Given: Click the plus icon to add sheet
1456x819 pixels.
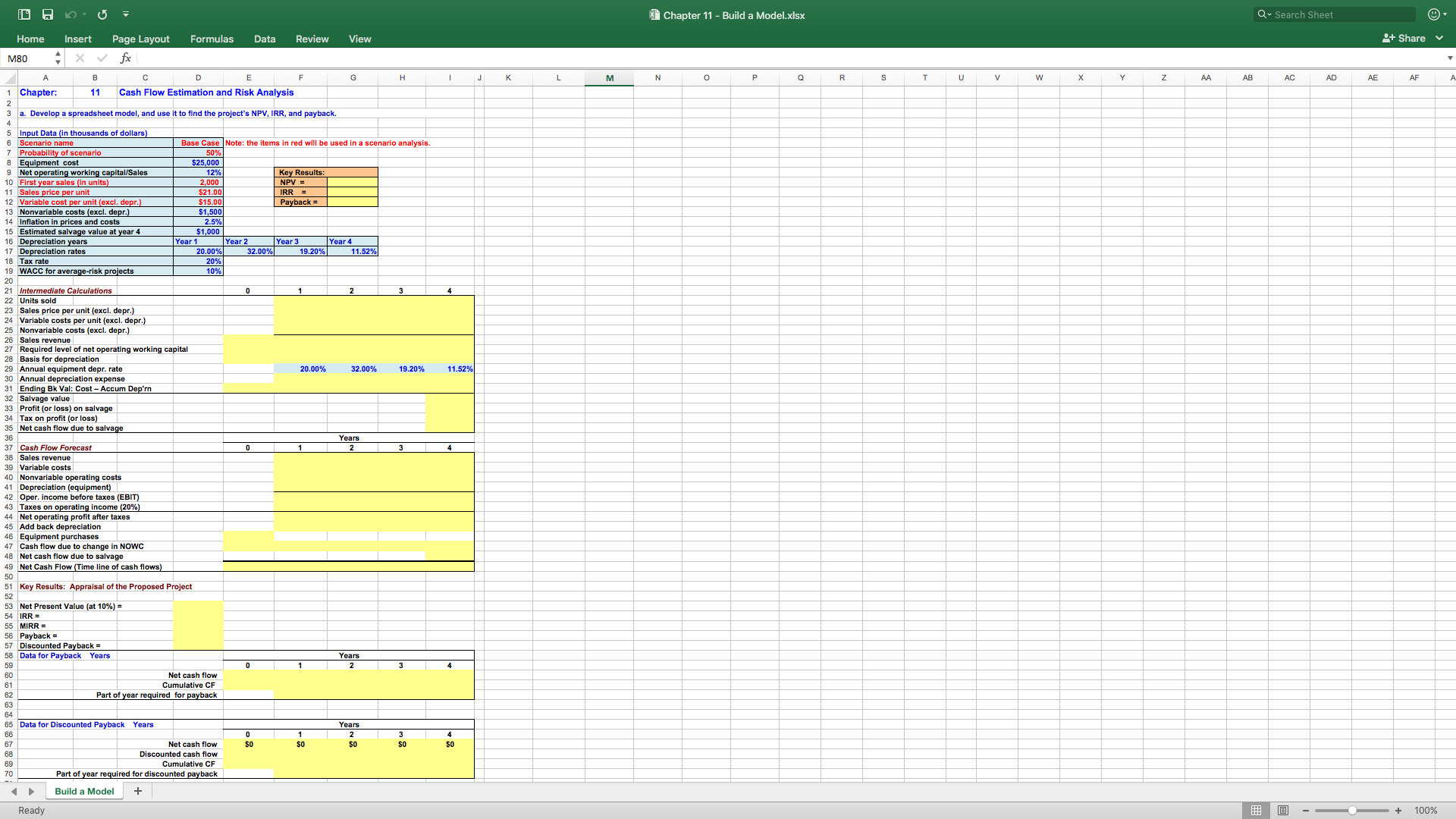Looking at the screenshot, I should (x=138, y=791).
